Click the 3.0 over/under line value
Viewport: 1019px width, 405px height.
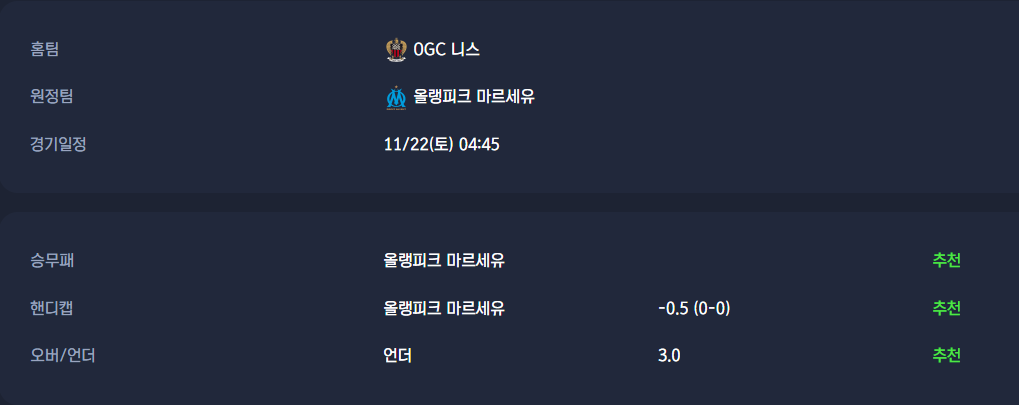(669, 355)
